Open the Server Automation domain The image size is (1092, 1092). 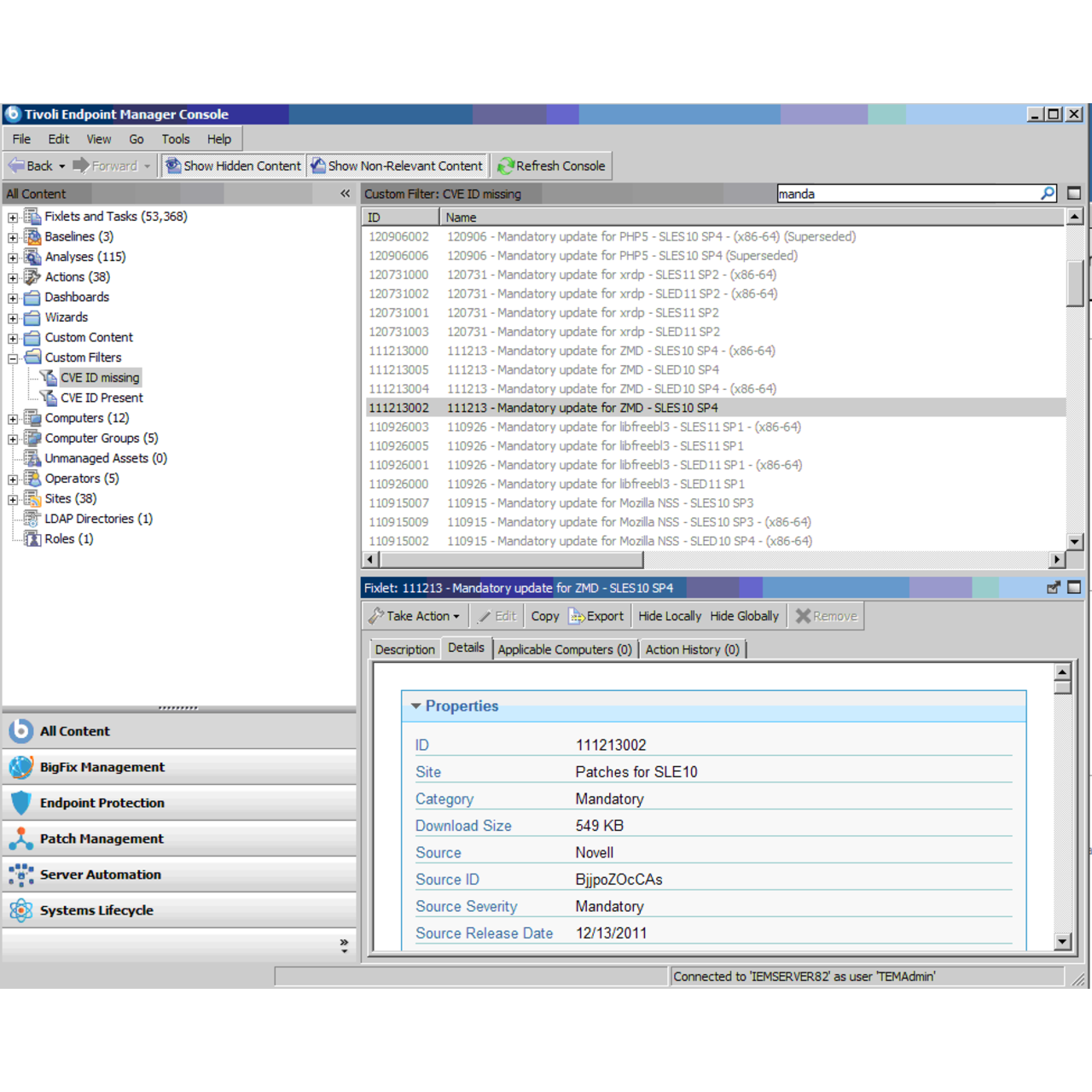(x=100, y=874)
